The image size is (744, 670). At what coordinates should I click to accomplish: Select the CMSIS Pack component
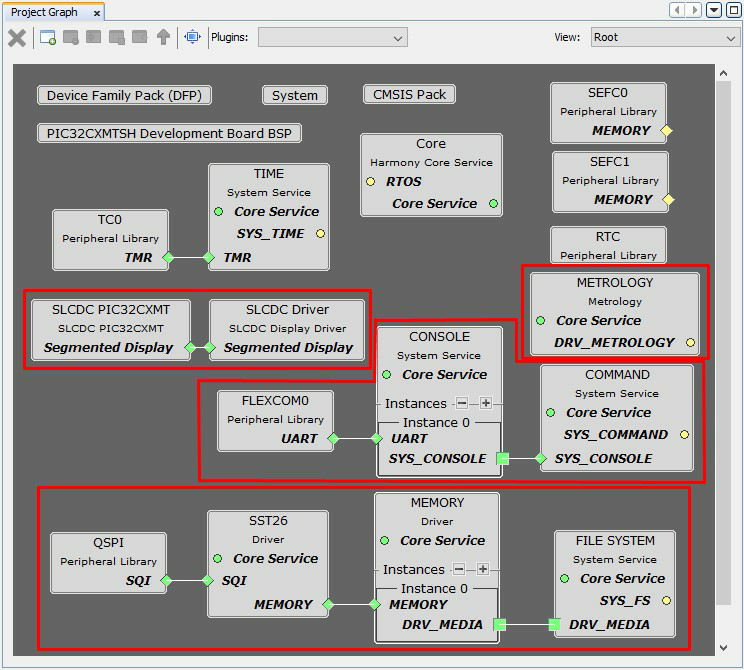point(409,94)
